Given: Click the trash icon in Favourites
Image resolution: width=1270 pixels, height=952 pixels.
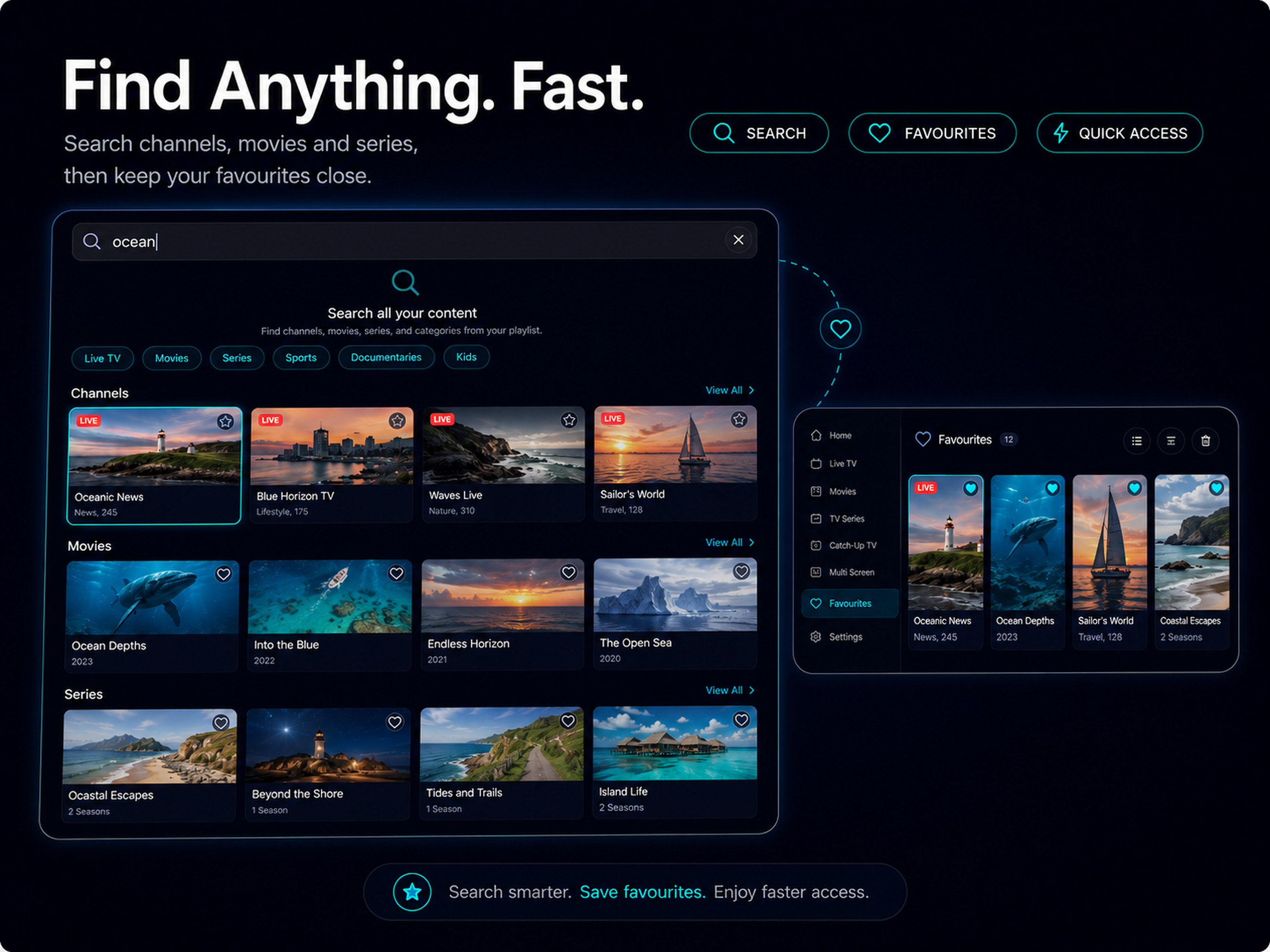Looking at the screenshot, I should tap(1206, 440).
